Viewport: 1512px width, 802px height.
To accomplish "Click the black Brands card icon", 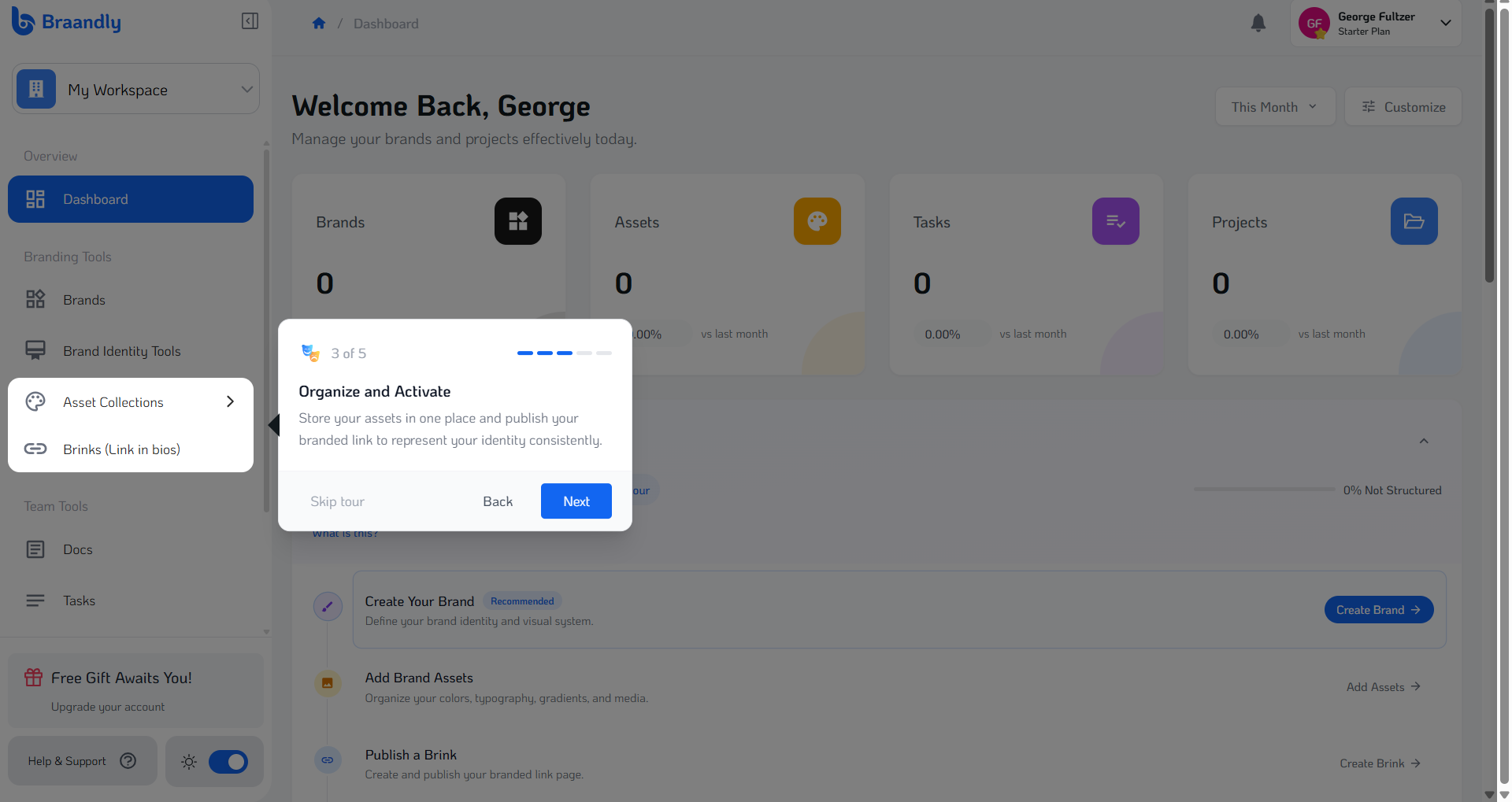I will [518, 221].
